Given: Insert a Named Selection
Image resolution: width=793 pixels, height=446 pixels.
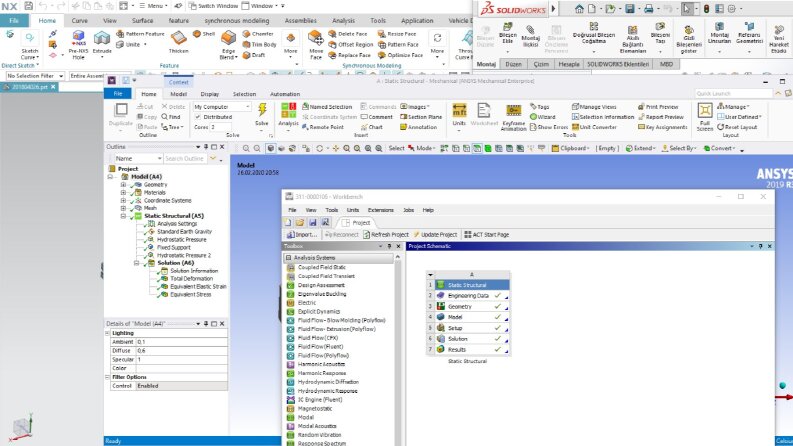Looking at the screenshot, I should click(327, 107).
